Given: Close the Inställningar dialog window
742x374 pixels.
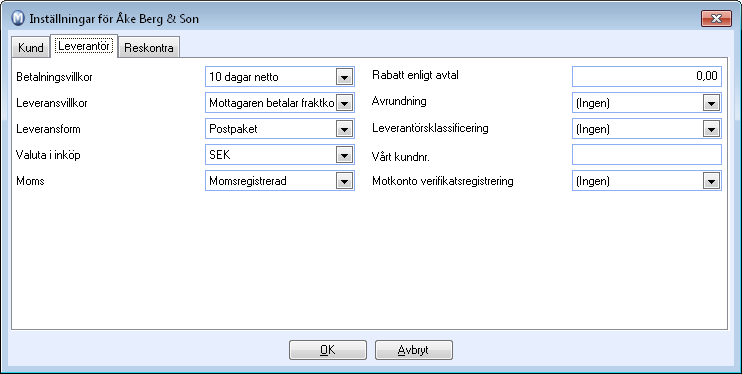Looking at the screenshot, I should pyautogui.click(x=716, y=19).
